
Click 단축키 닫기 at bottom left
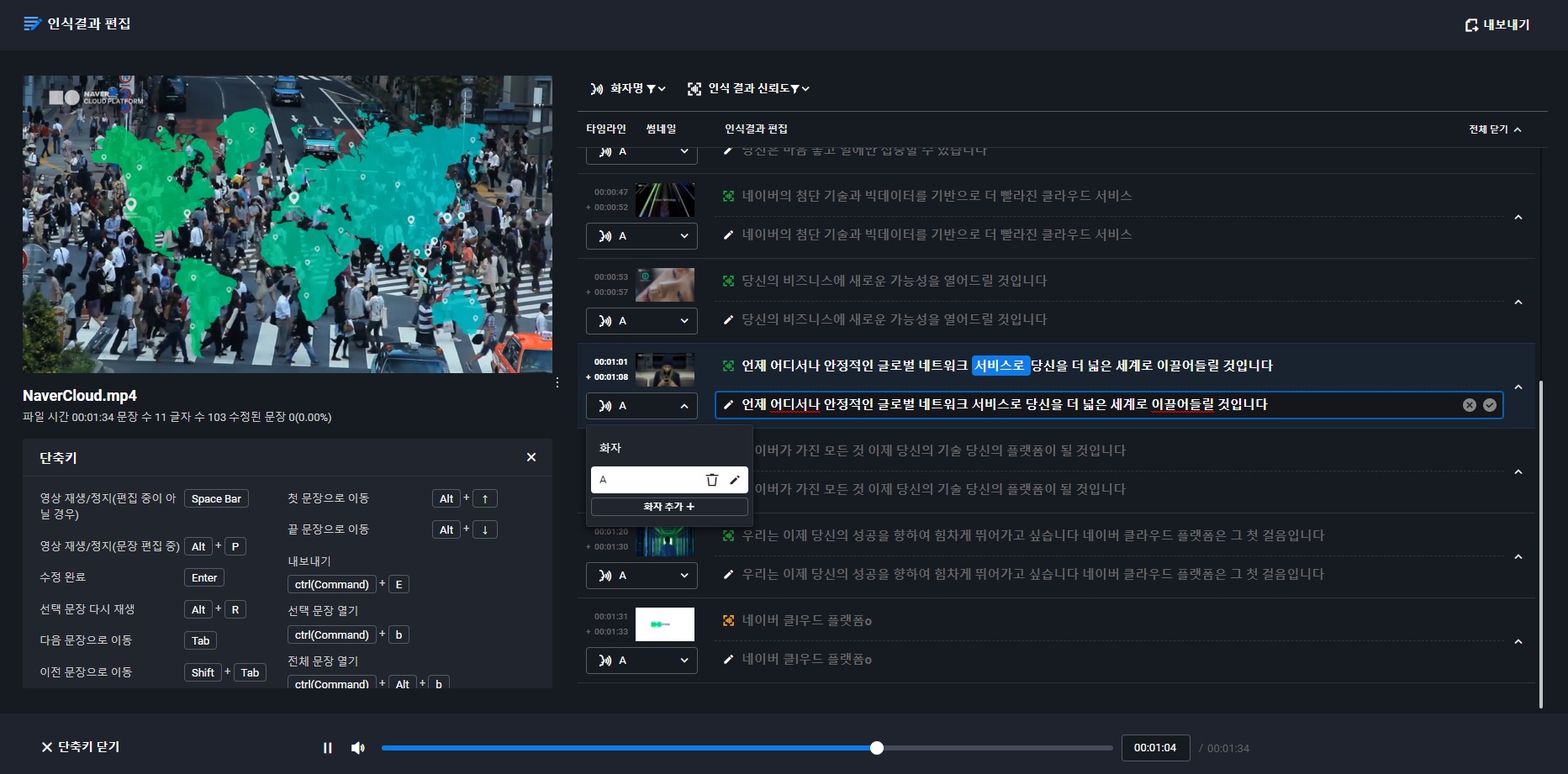pyautogui.click(x=81, y=747)
